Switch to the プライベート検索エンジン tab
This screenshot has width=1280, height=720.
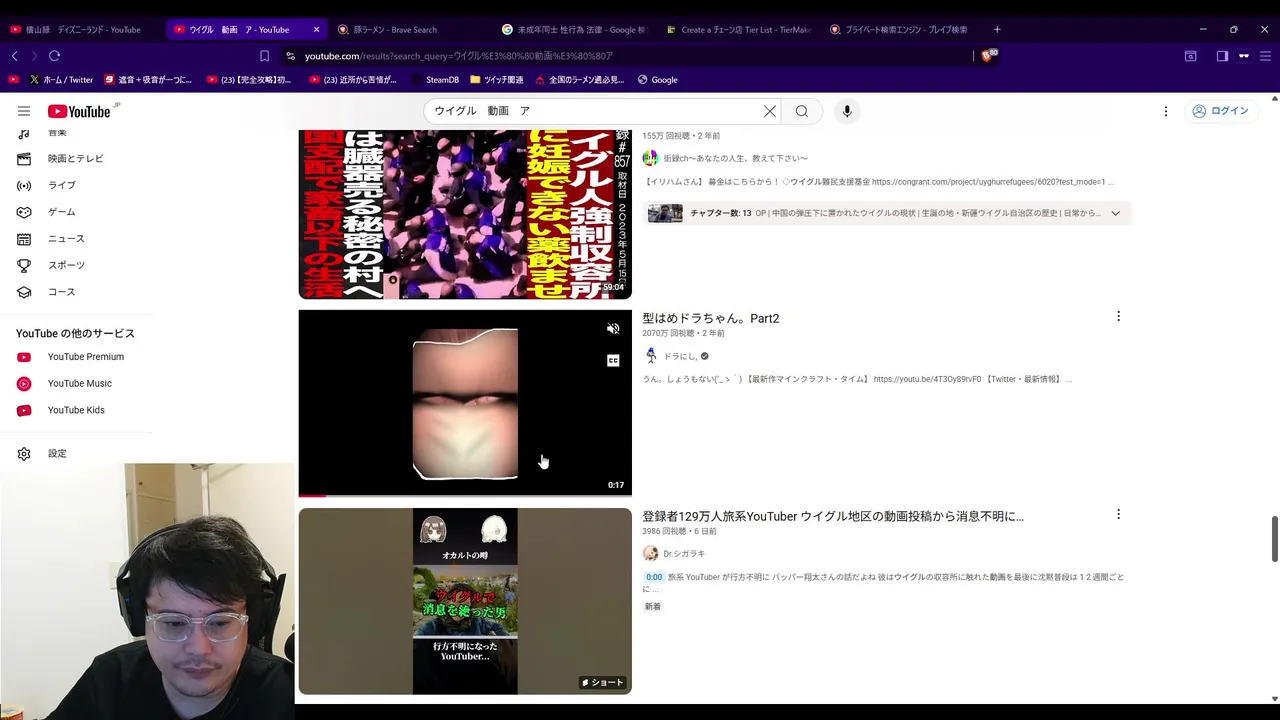pyautogui.click(x=902, y=29)
